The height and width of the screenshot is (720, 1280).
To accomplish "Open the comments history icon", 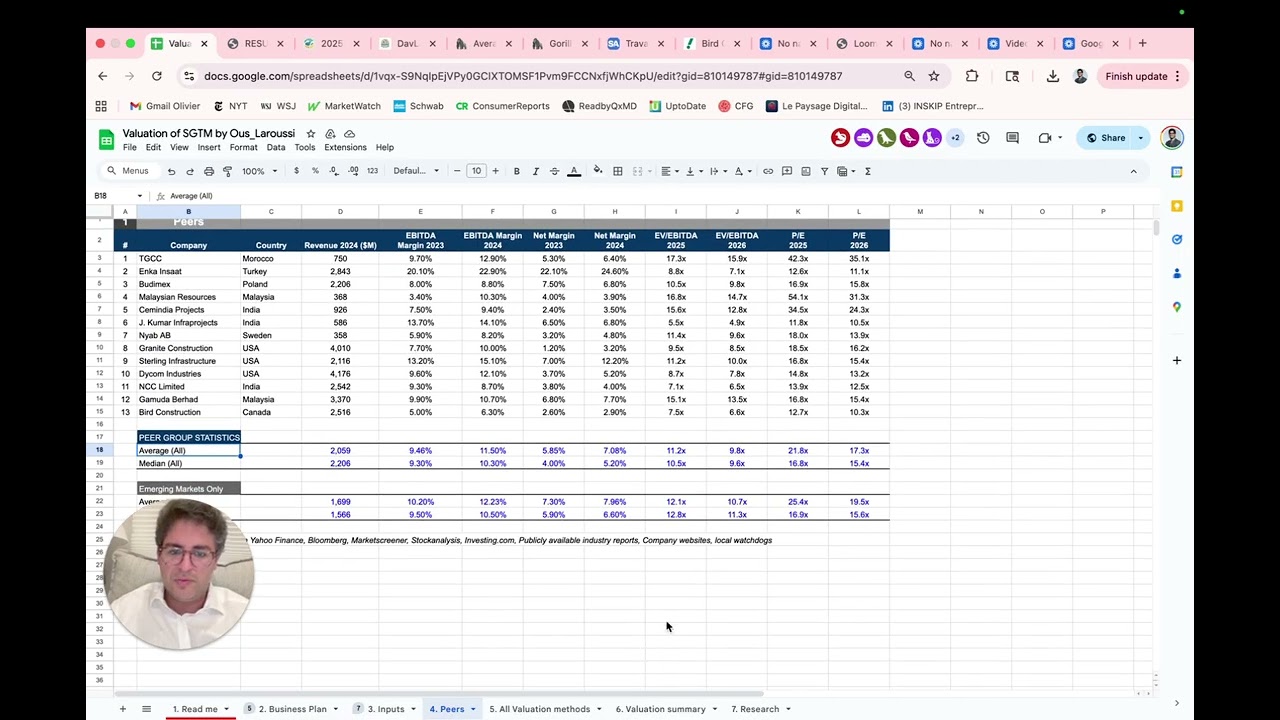I will (x=1012, y=138).
